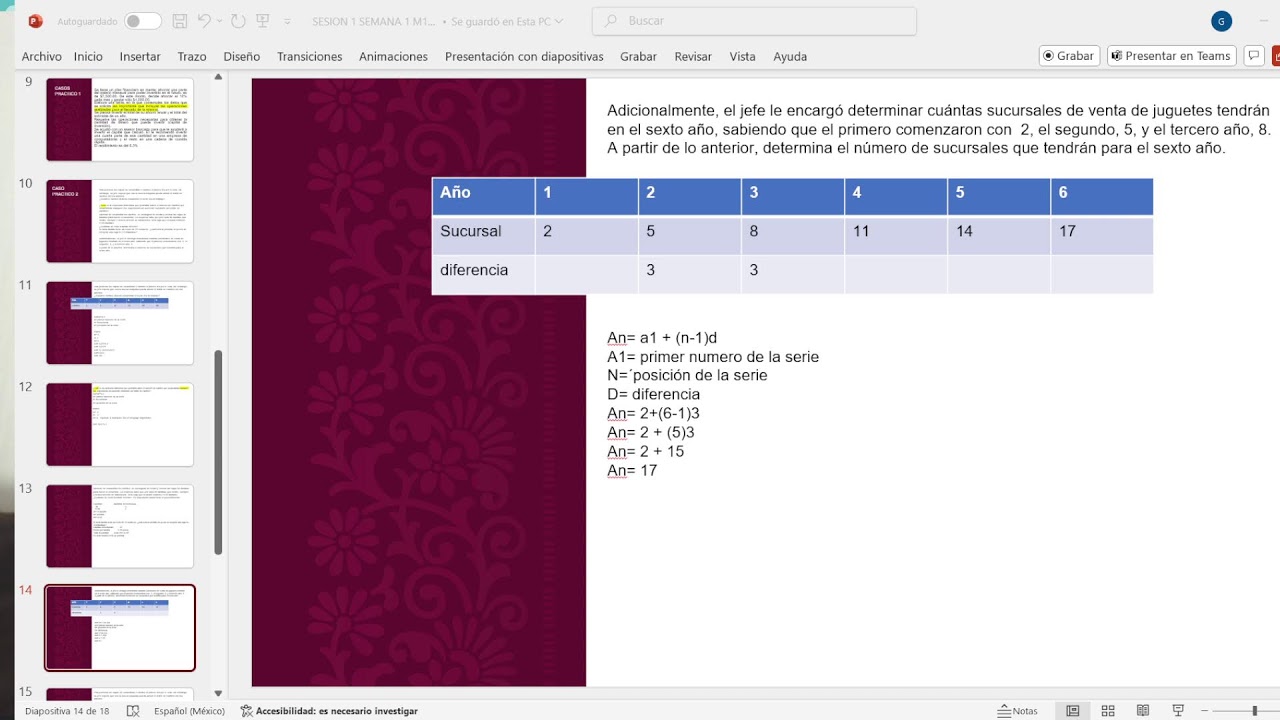Click the zoom out minus button
This screenshot has height=720, width=1280.
[1205, 711]
